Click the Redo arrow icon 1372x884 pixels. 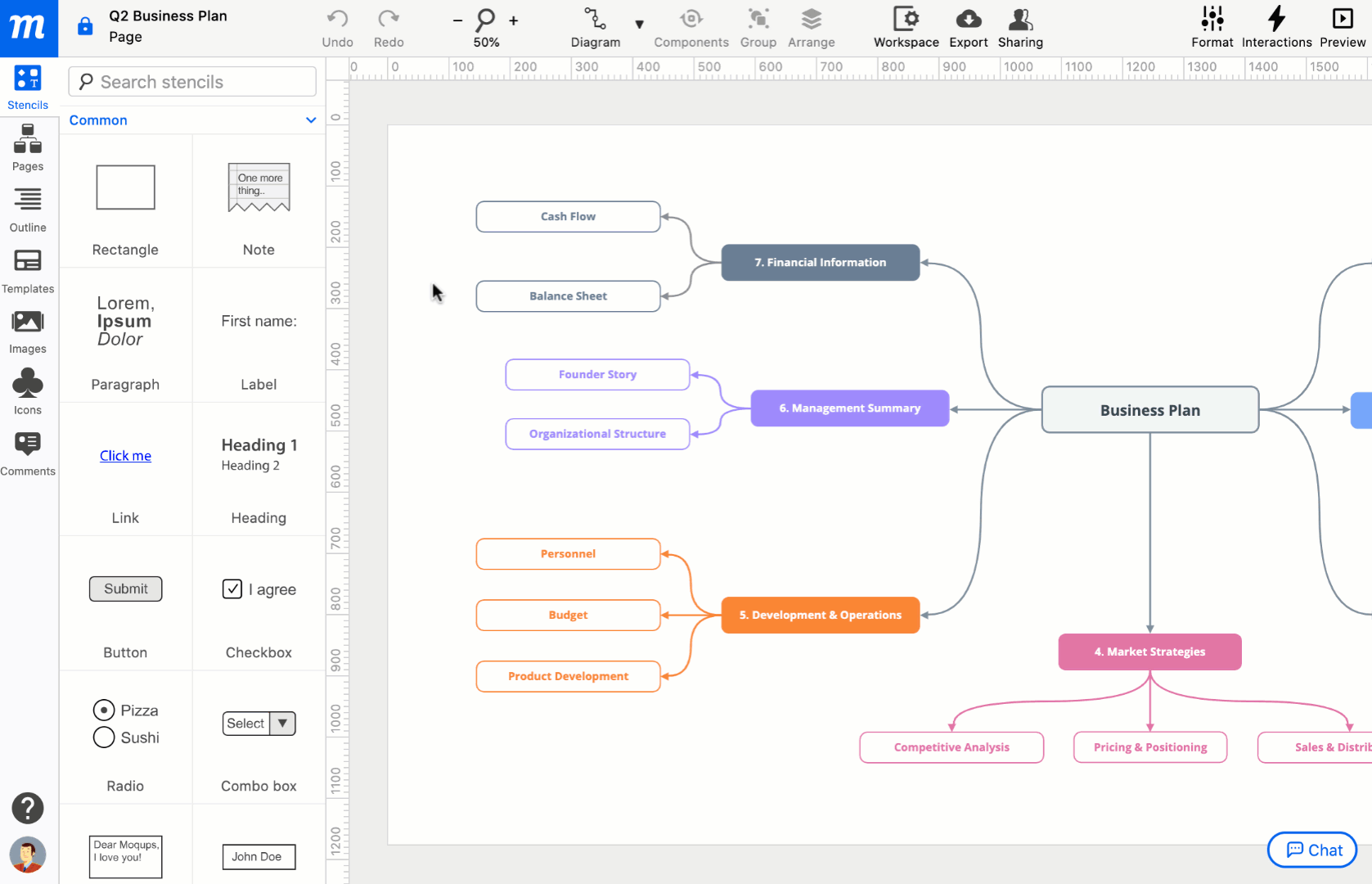point(389,20)
